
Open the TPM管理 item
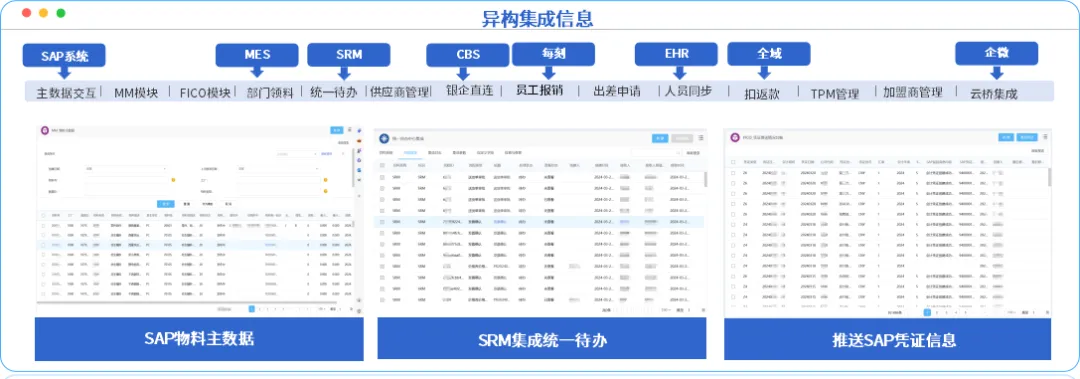[835, 94]
